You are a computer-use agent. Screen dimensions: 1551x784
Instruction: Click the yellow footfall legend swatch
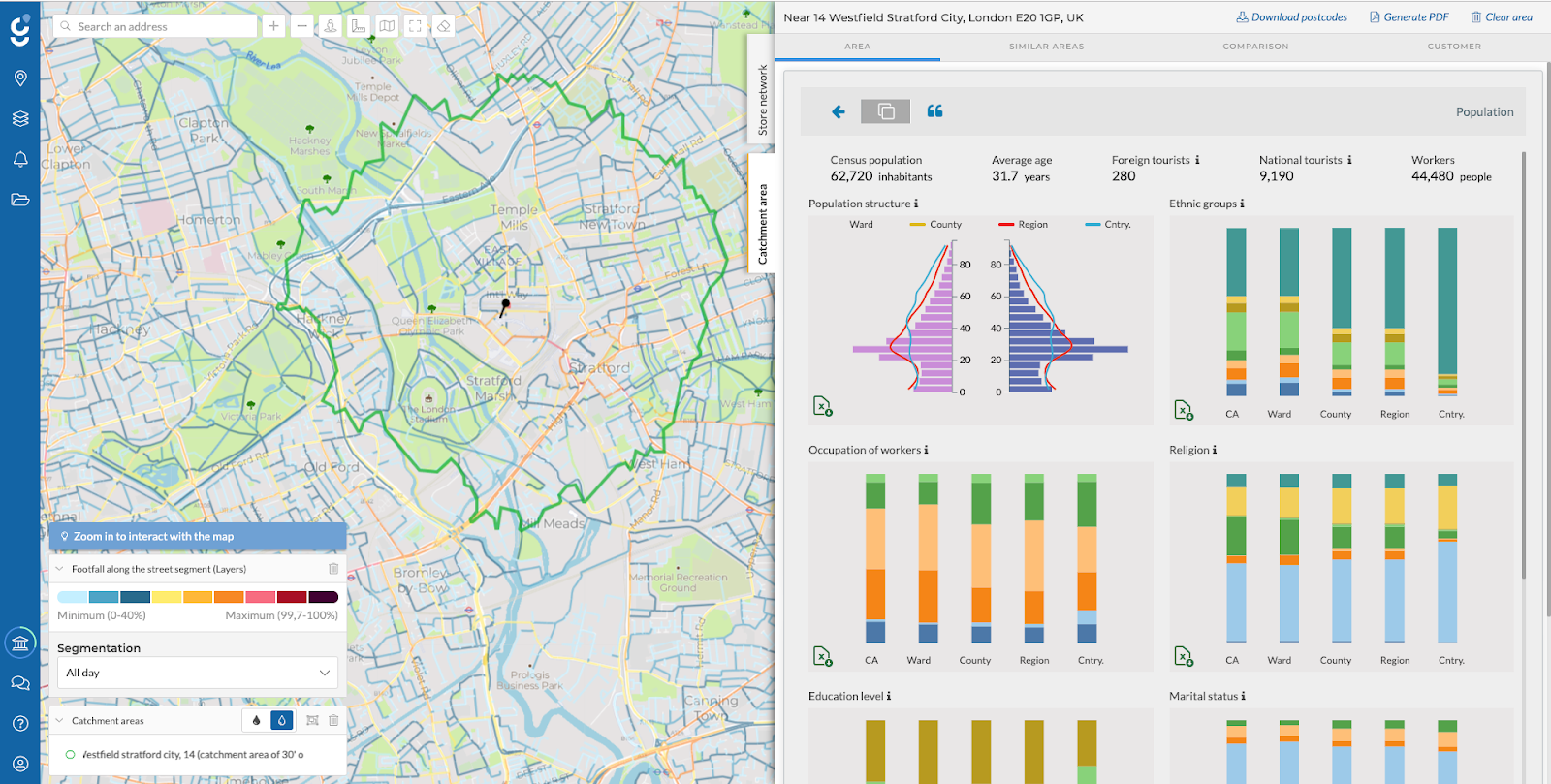point(167,597)
